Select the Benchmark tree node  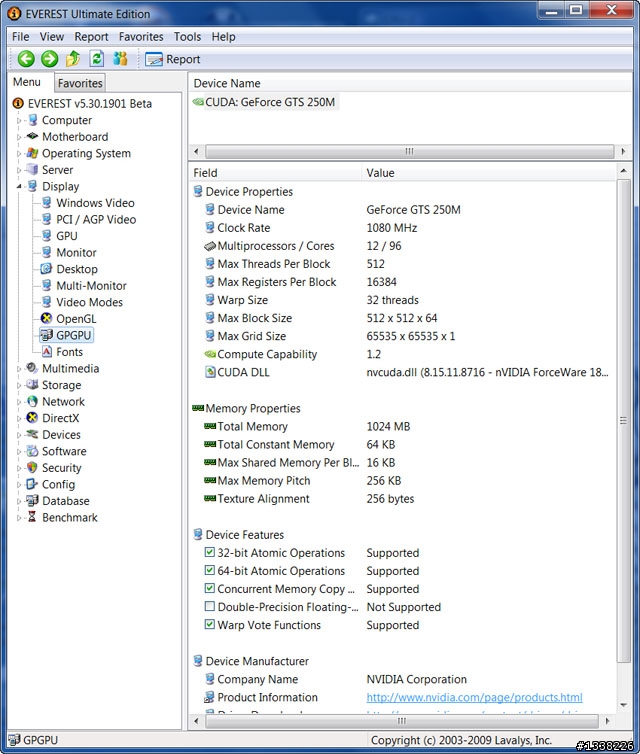(x=70, y=517)
